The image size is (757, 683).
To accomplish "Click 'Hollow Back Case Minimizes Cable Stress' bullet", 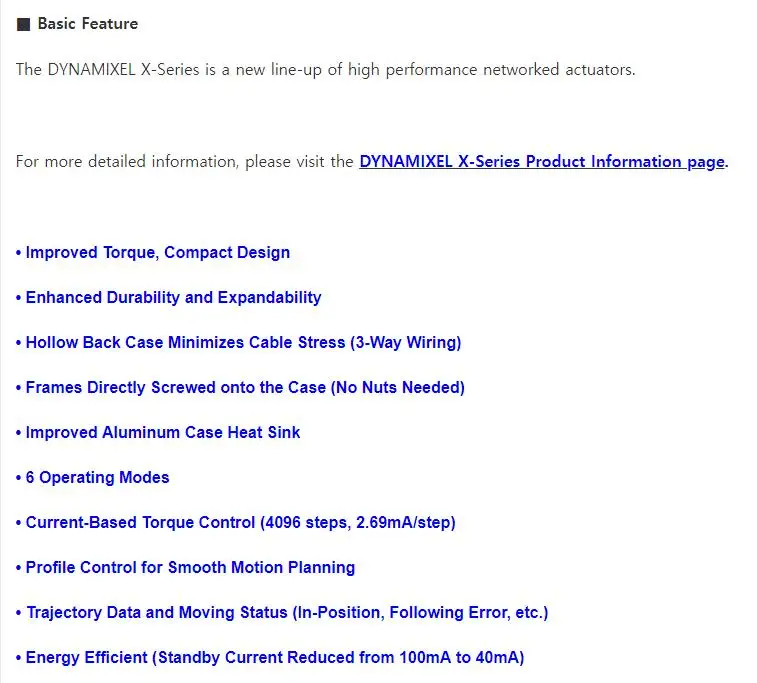I will (238, 342).
